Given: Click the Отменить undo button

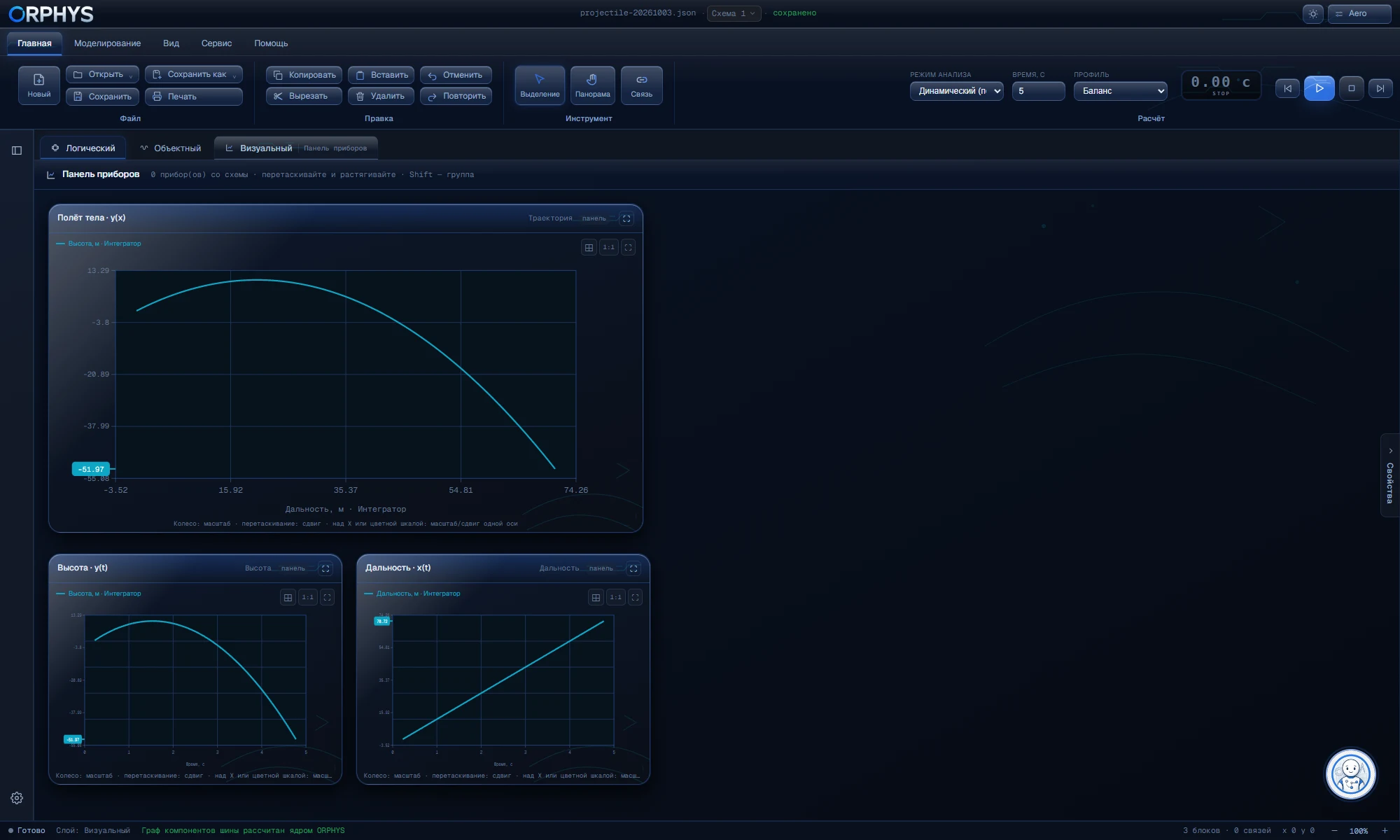Looking at the screenshot, I should coord(456,75).
